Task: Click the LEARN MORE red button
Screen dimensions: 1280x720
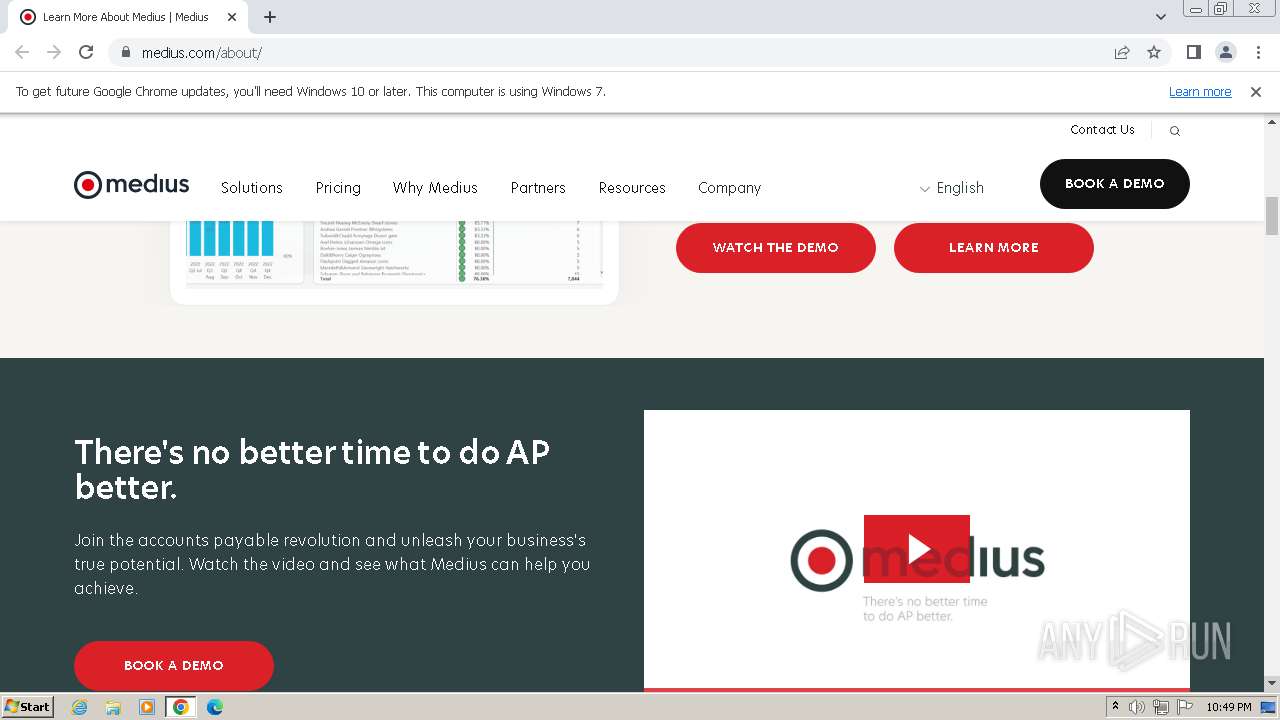Action: pos(994,247)
